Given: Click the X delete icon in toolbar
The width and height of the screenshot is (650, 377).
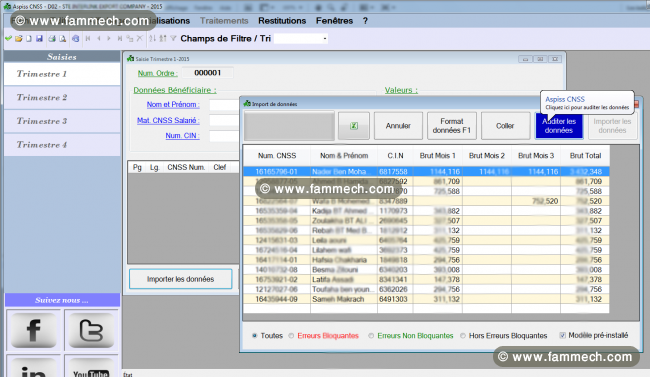Looking at the screenshot, I should tap(140, 39).
